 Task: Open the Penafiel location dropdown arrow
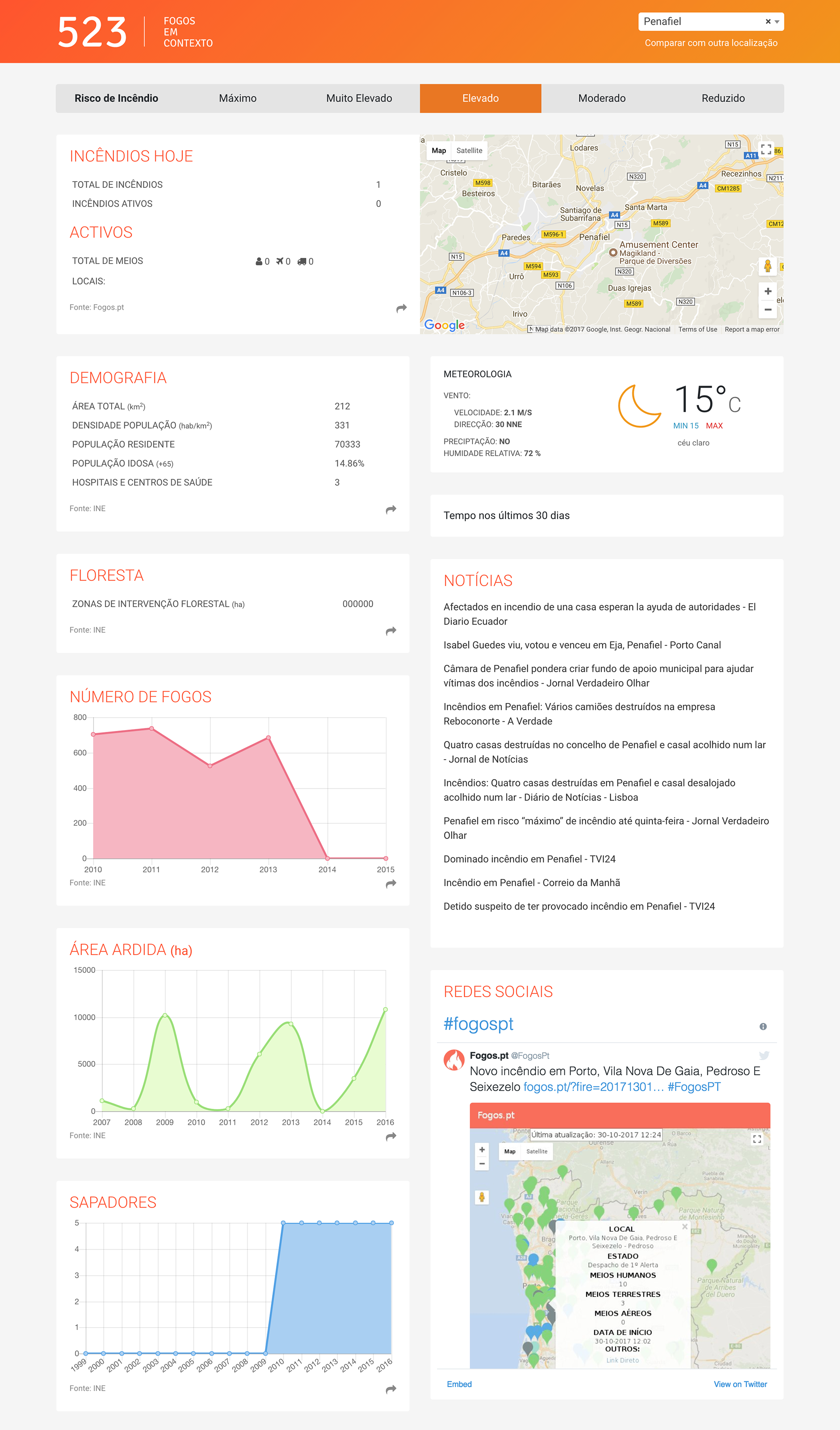[x=777, y=21]
